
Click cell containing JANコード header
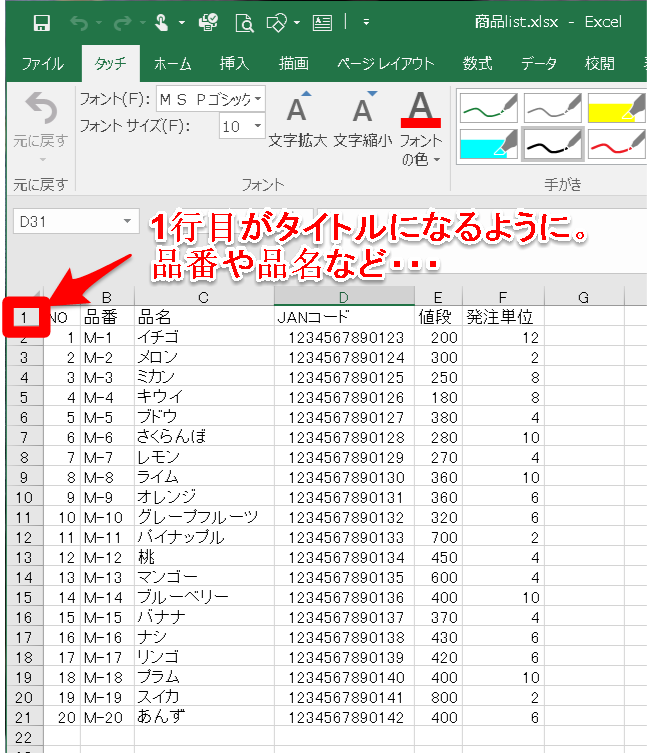[344, 317]
